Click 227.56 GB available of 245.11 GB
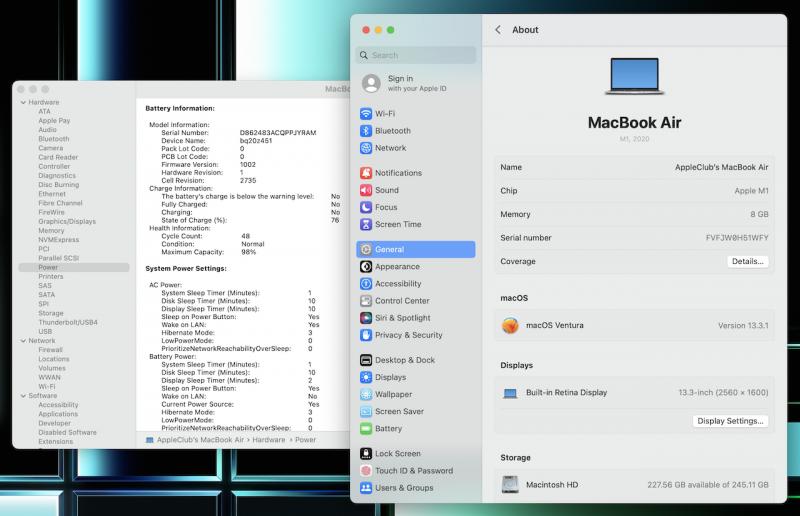The image size is (800, 516). click(708, 485)
